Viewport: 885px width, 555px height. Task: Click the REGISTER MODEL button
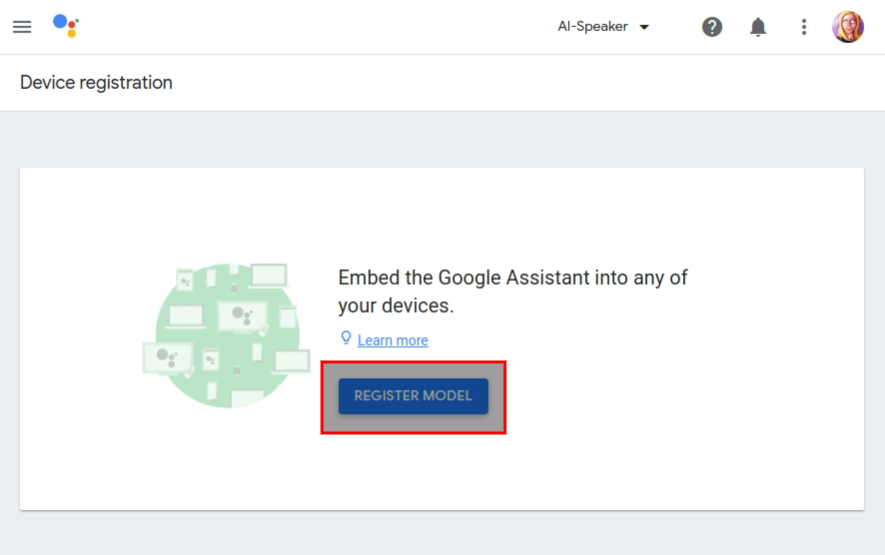coord(413,396)
